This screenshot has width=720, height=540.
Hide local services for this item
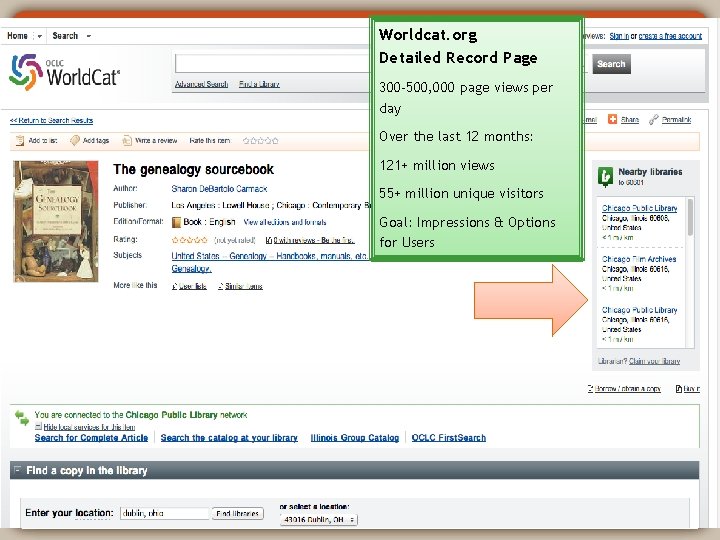pos(89,427)
